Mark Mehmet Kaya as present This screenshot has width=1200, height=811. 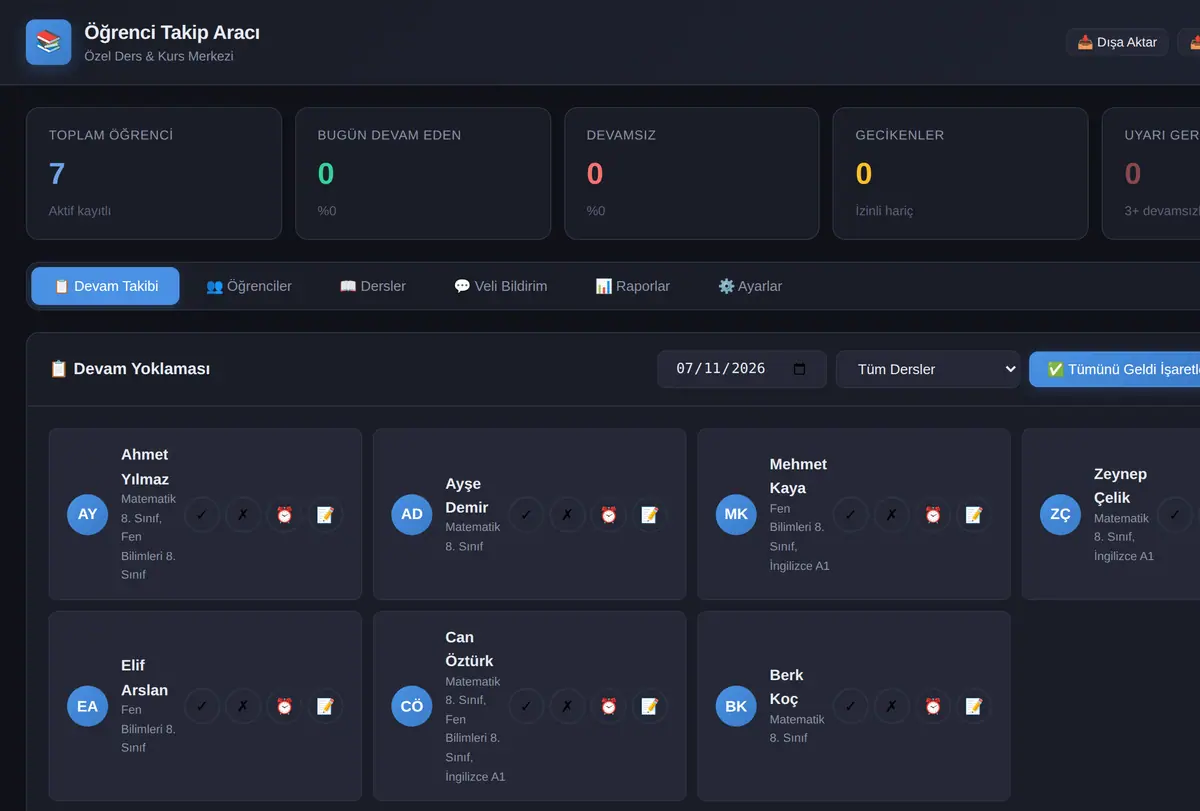click(x=850, y=514)
